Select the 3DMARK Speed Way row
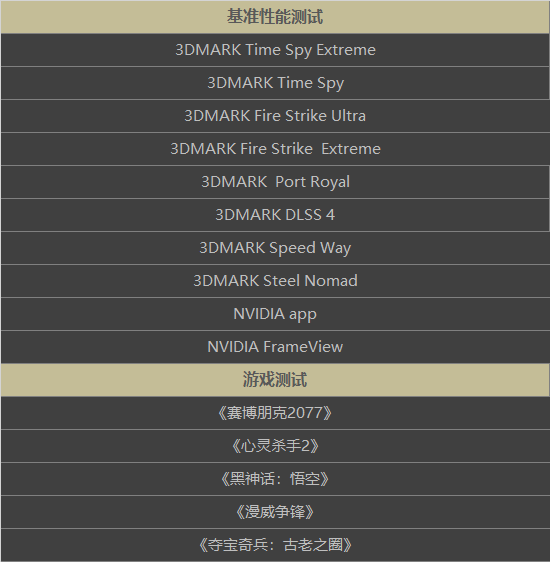This screenshot has height=562, width=550. coord(275,248)
